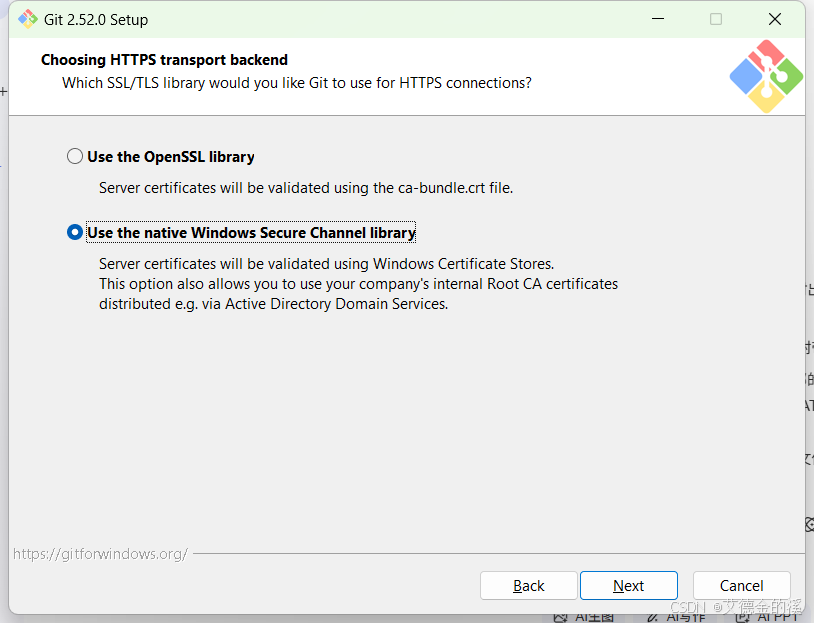The width and height of the screenshot is (814, 623).
Task: Click the Active Directory Domain Services line
Action: (x=274, y=304)
